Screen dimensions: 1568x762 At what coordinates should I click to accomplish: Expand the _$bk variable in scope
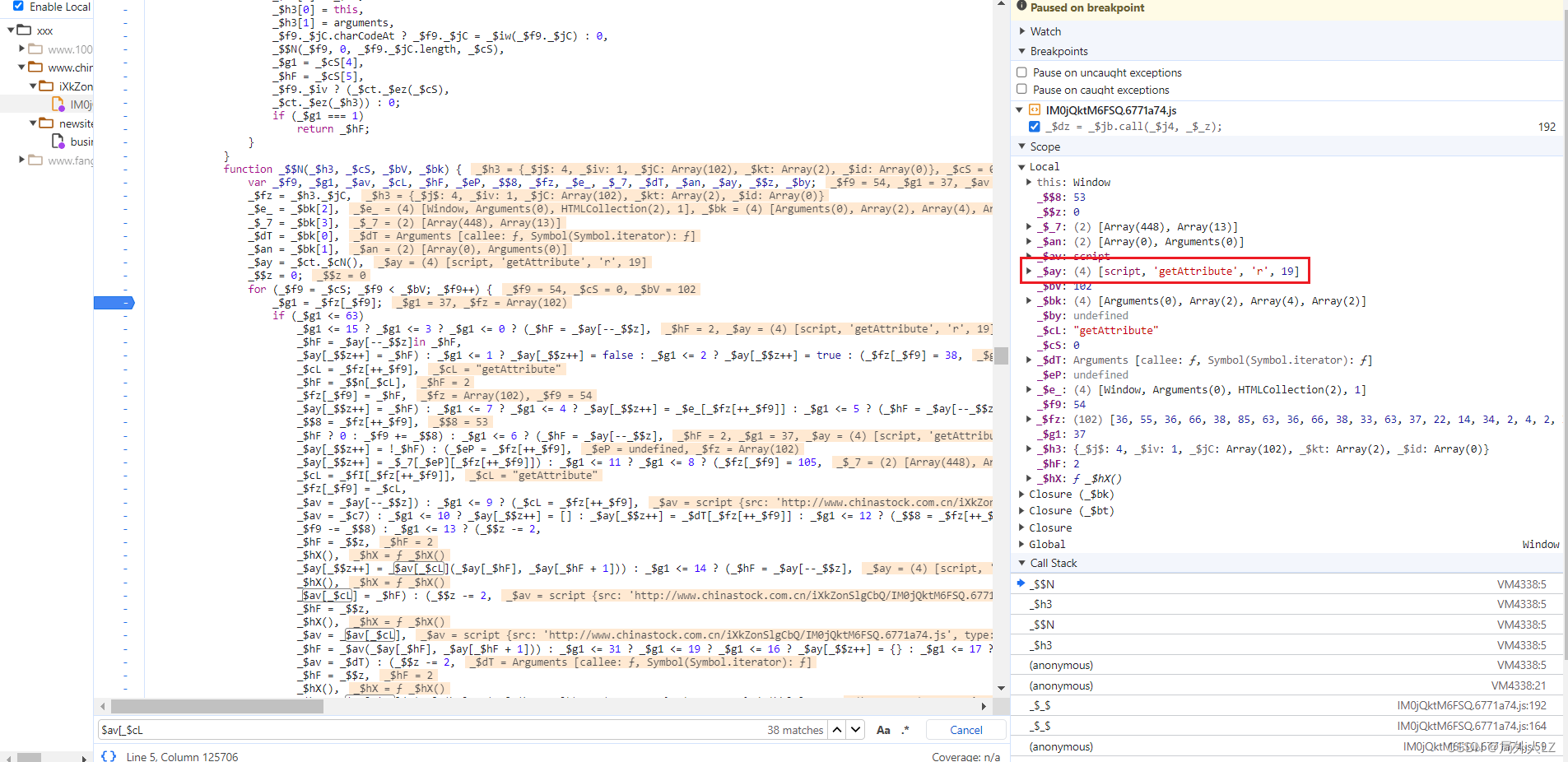pyautogui.click(x=1029, y=300)
